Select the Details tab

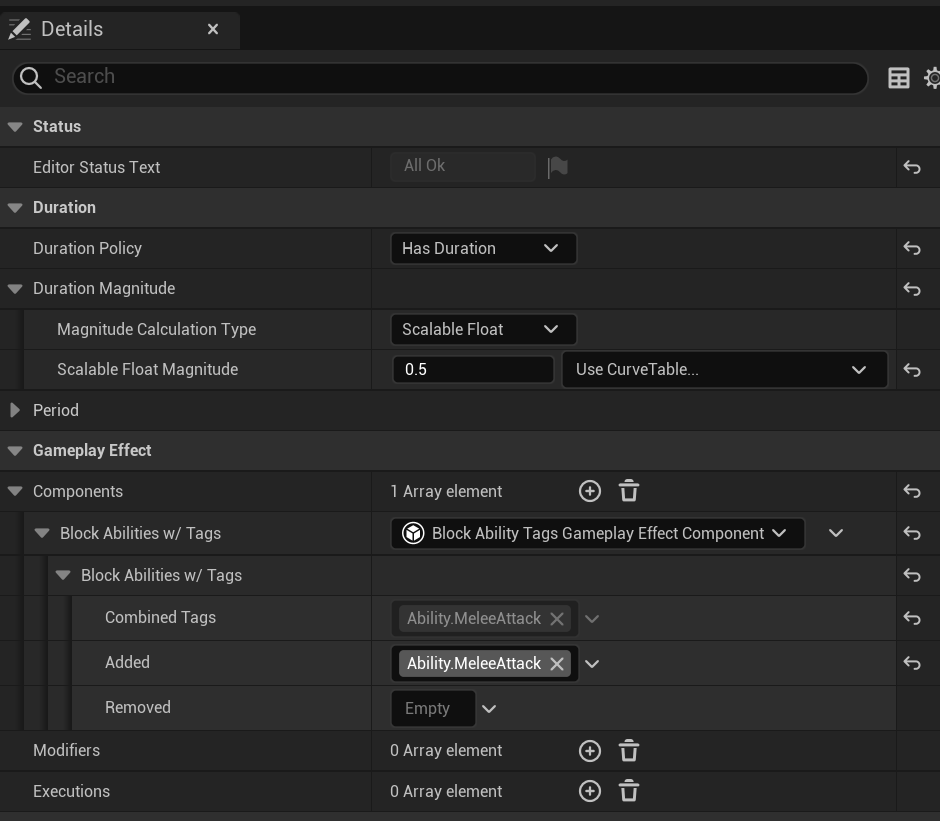point(72,29)
